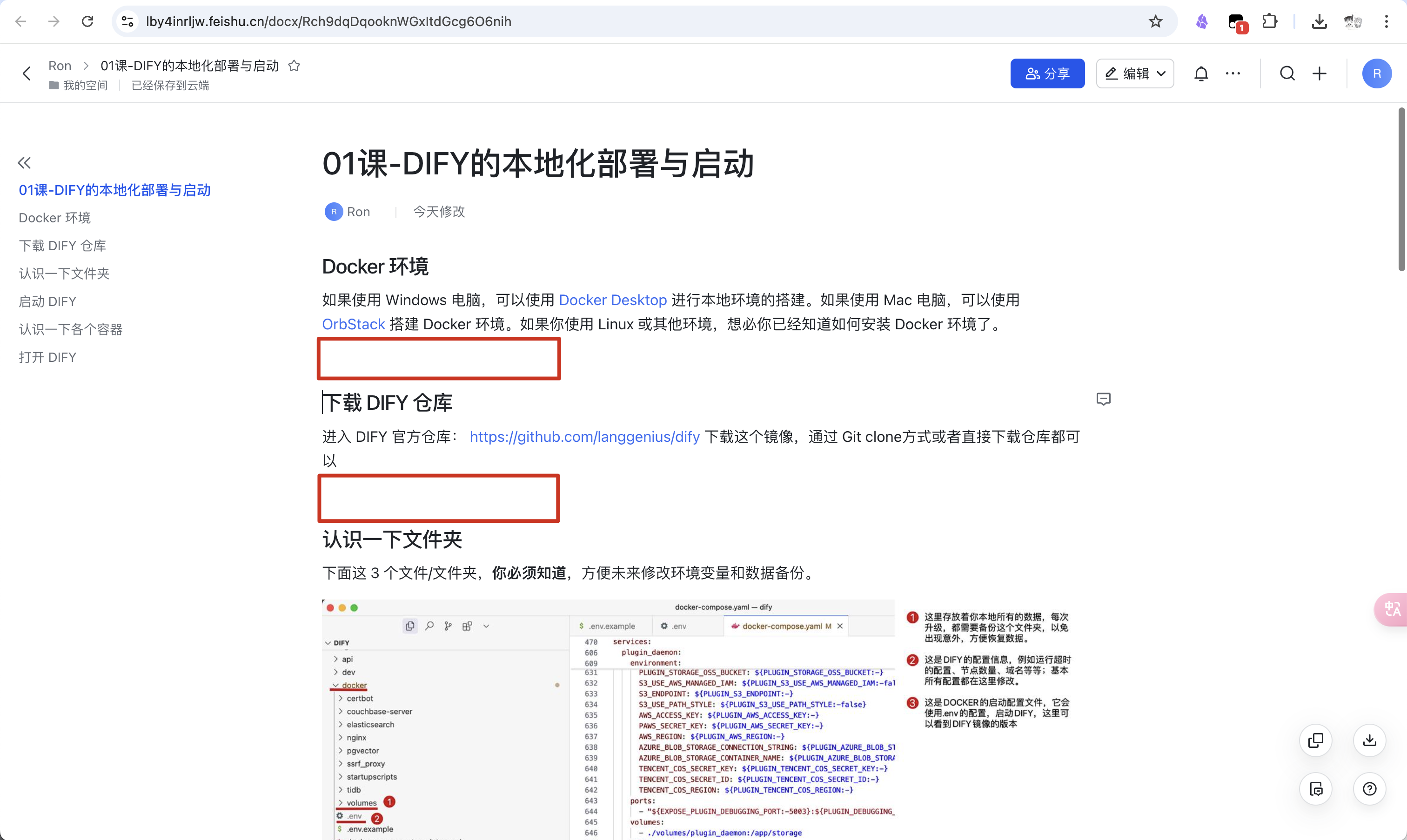Screen dimensions: 1407x840
Task: Click the 分享 share button
Action: click(1047, 73)
